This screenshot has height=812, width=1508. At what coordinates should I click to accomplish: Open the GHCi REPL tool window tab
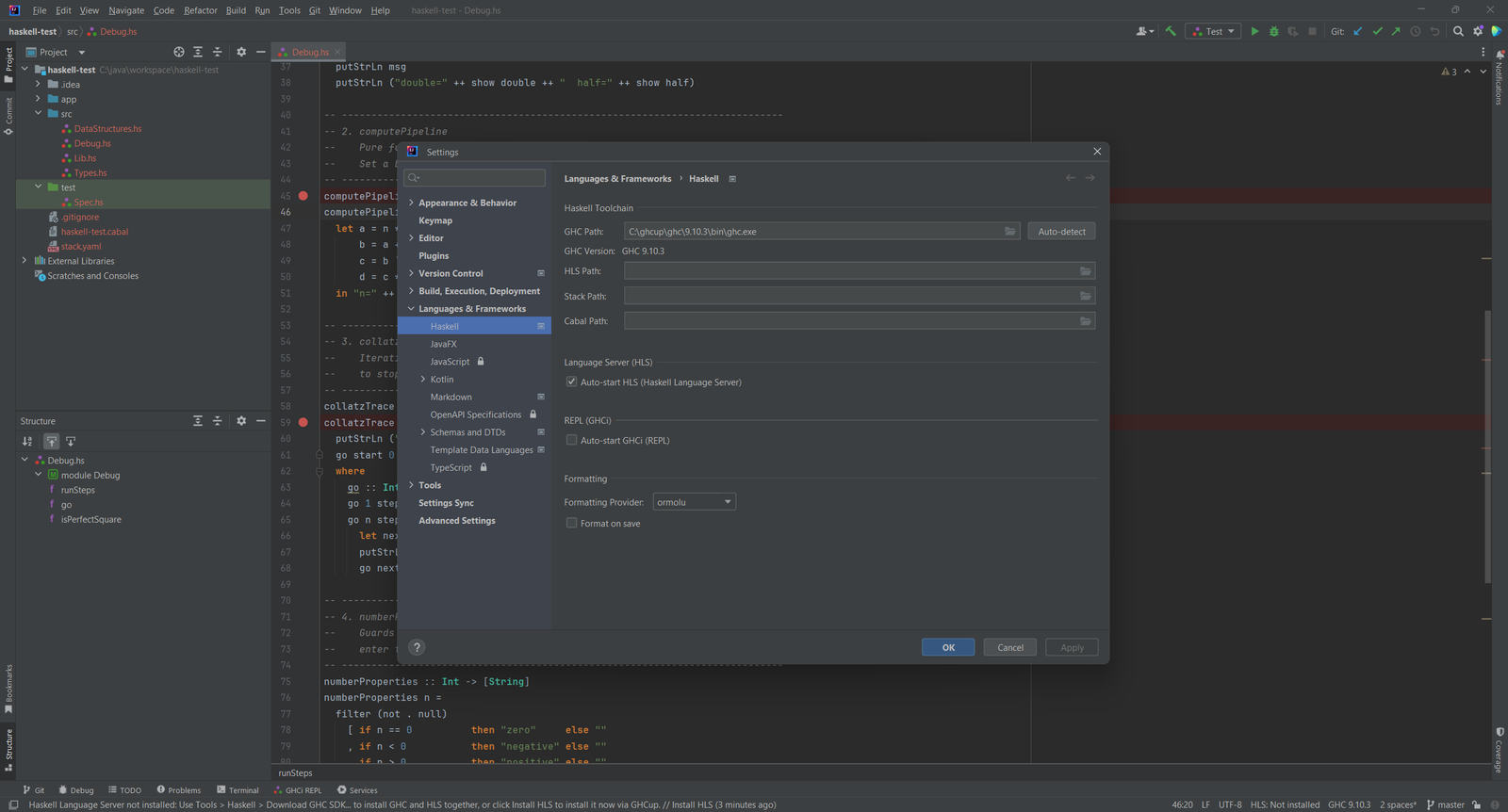[298, 790]
